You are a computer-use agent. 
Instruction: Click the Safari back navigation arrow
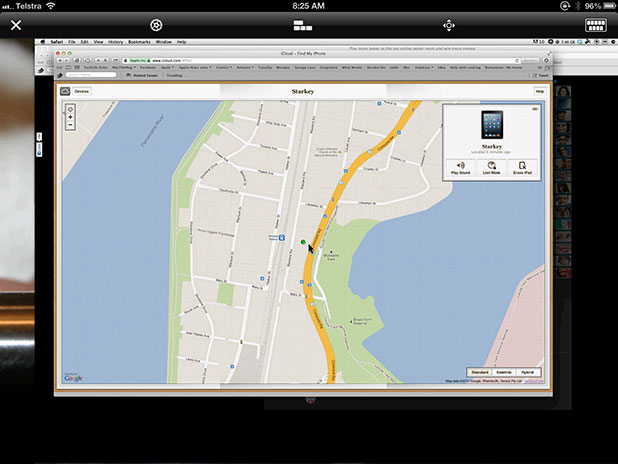(x=60, y=61)
